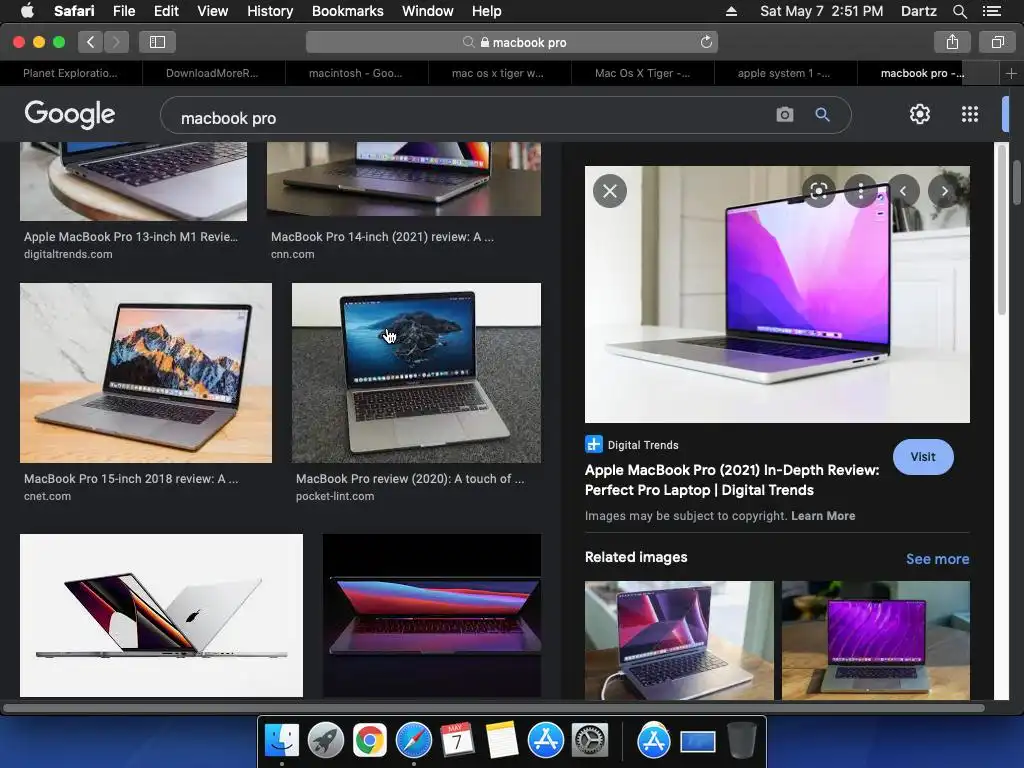Screen dimensions: 1024x768
Task: Open Notes from the Dock
Action: coord(502,741)
